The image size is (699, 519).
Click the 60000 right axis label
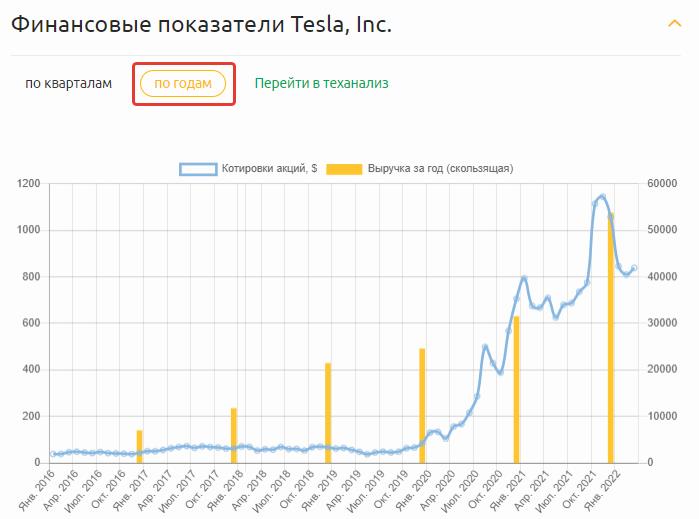[662, 184]
